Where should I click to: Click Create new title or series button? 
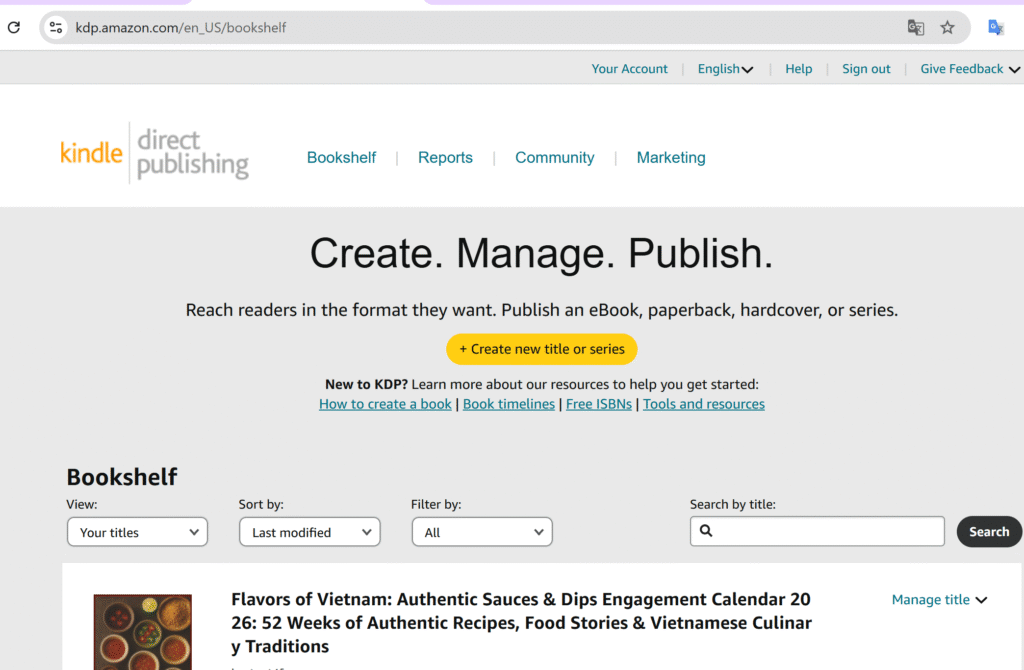[x=541, y=349]
